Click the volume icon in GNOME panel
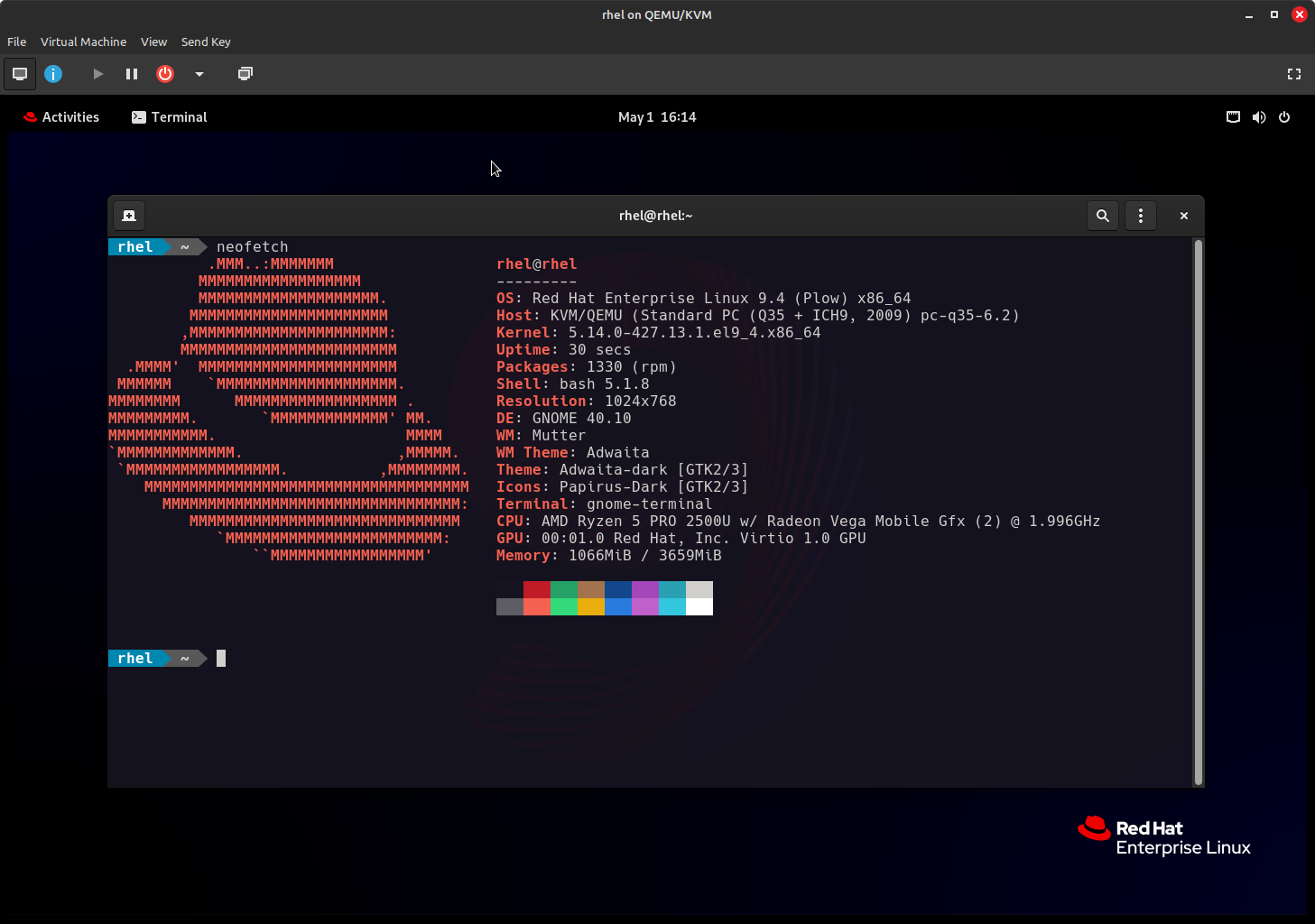The width and height of the screenshot is (1315, 924). (1259, 117)
